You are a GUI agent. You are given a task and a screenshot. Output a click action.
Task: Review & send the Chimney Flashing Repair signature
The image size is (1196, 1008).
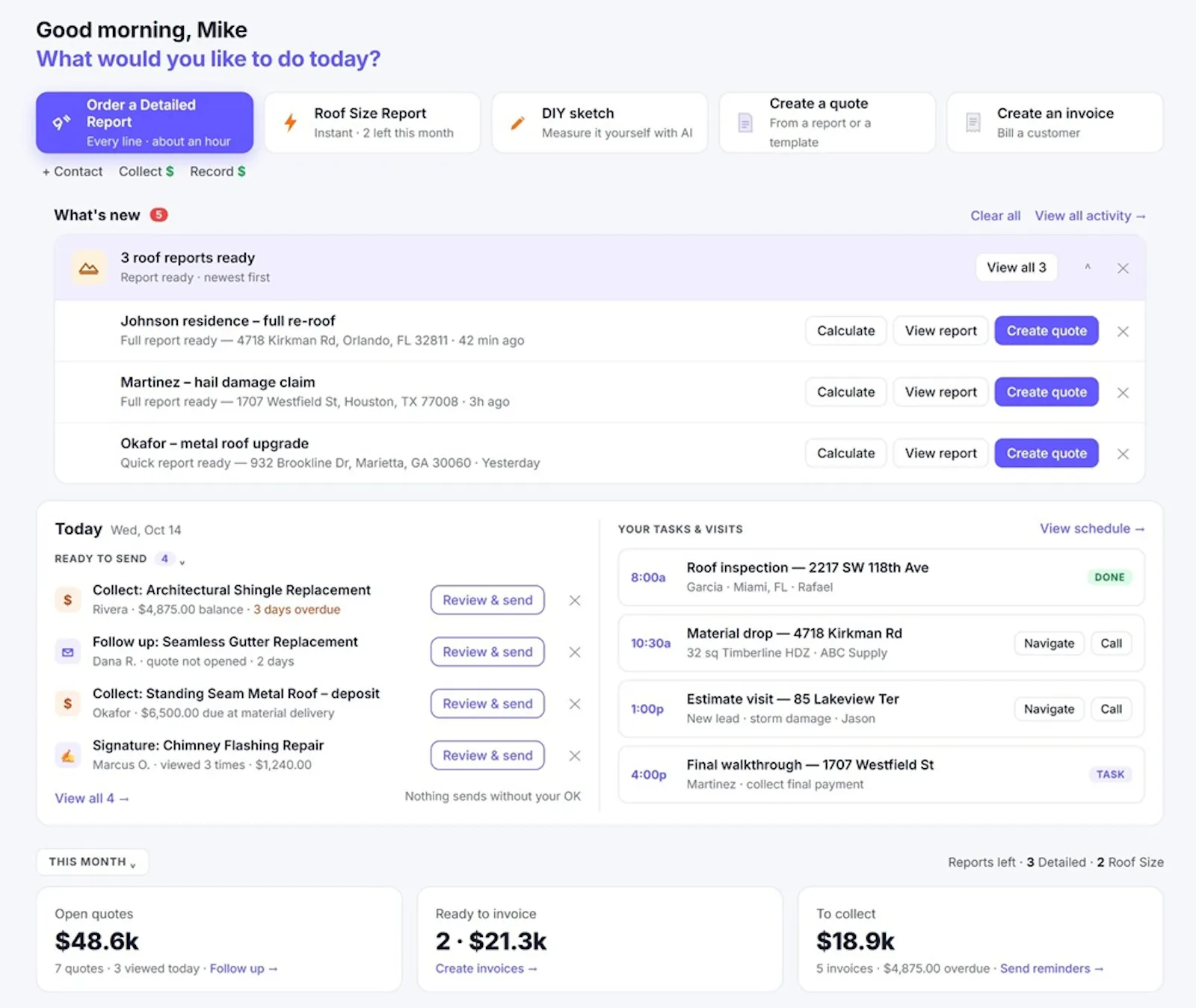487,755
